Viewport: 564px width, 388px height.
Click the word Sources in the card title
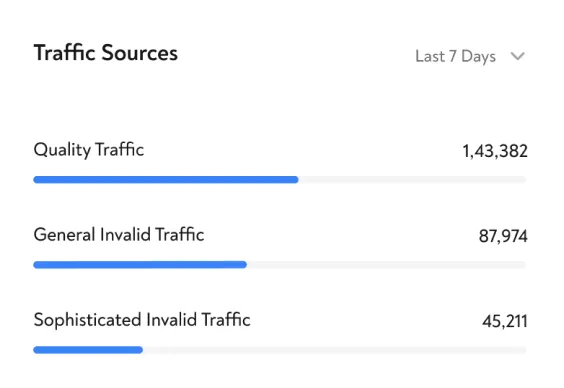point(140,53)
